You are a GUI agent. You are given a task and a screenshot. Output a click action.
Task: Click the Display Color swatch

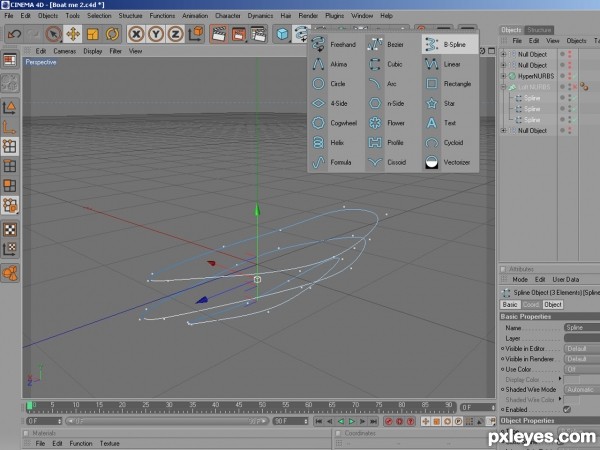tap(572, 380)
